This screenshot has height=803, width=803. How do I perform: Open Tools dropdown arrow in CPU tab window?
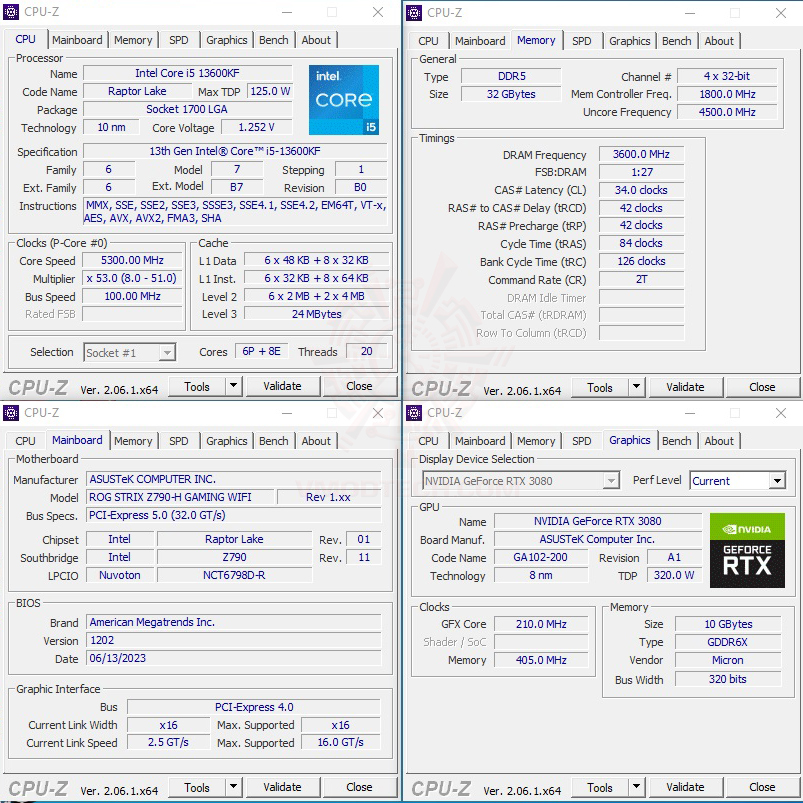234,386
